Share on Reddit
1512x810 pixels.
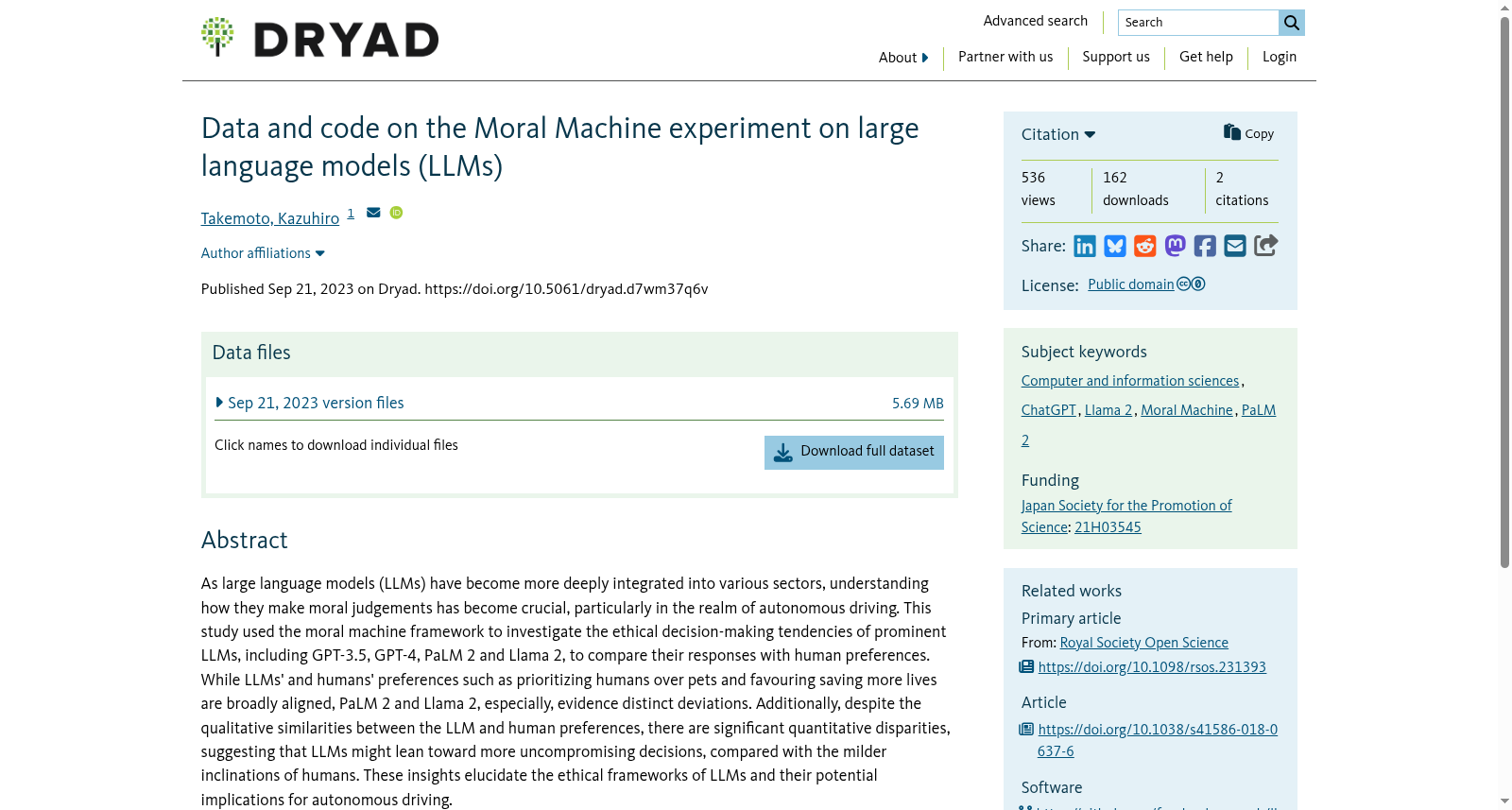1145,247
